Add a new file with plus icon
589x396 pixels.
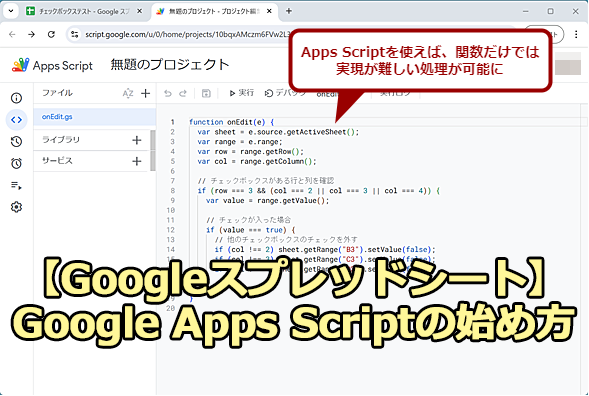(145, 93)
